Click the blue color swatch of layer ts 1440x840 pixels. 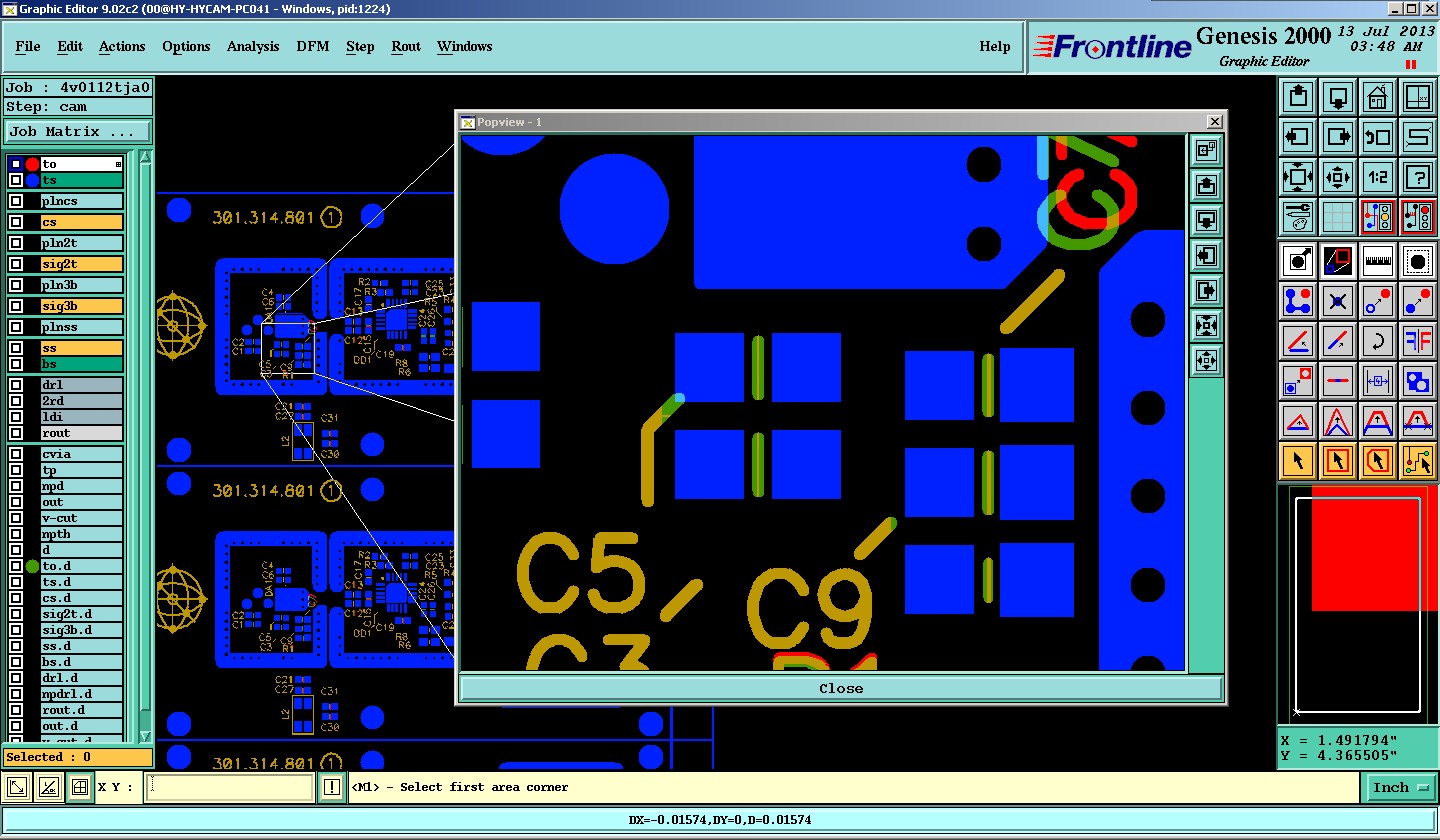click(x=32, y=180)
